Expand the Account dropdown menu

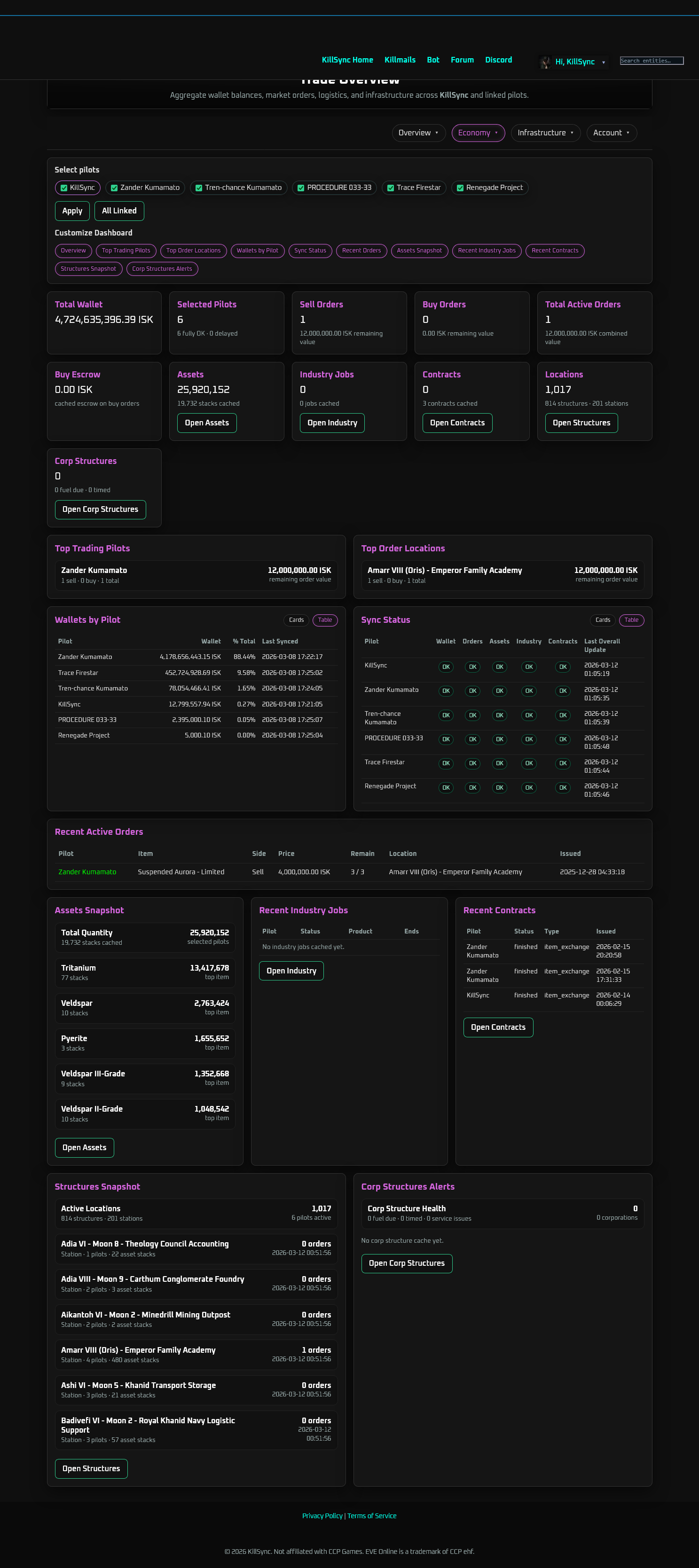(611, 133)
